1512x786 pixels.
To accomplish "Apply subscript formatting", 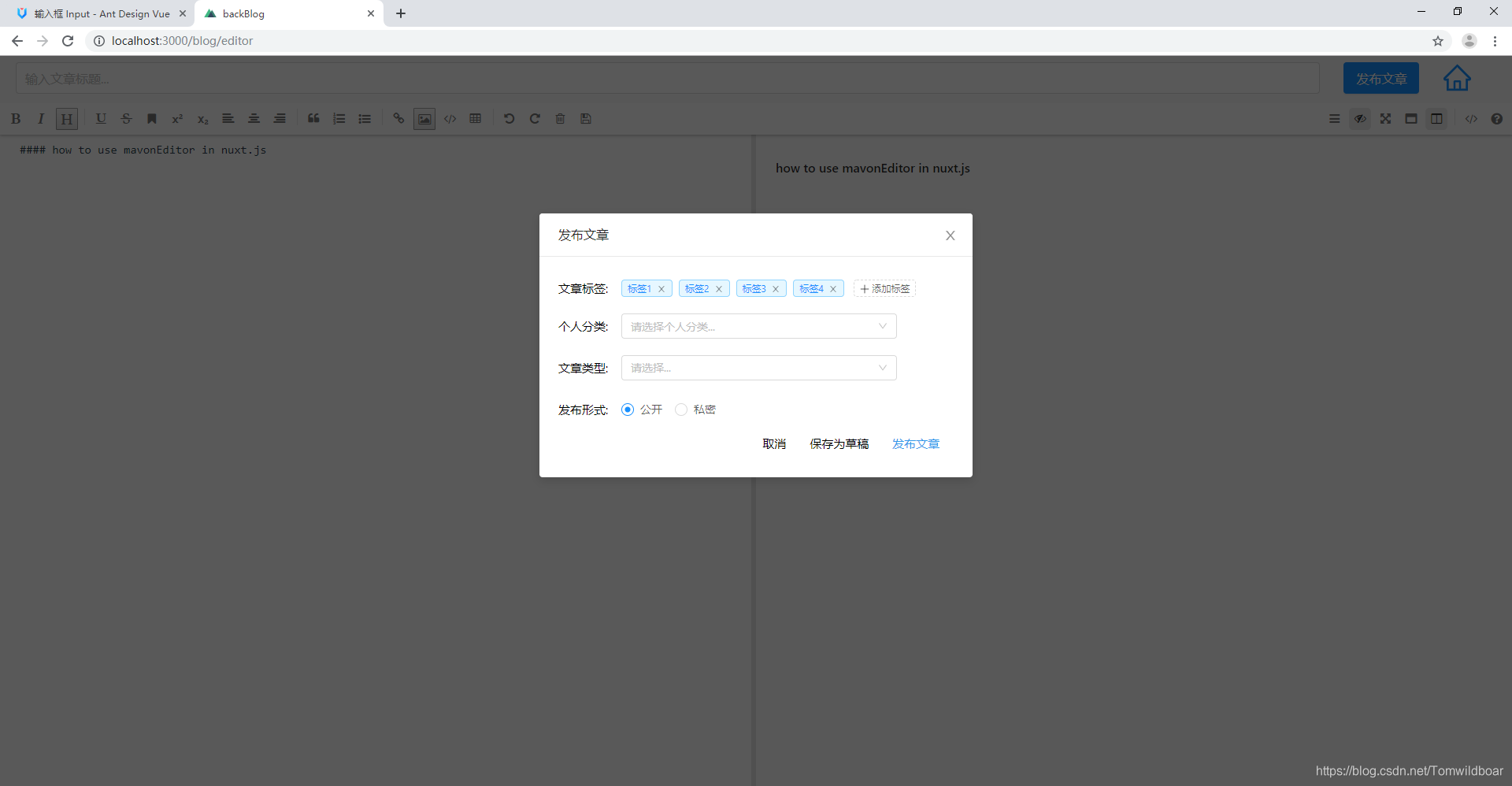I will pos(202,119).
